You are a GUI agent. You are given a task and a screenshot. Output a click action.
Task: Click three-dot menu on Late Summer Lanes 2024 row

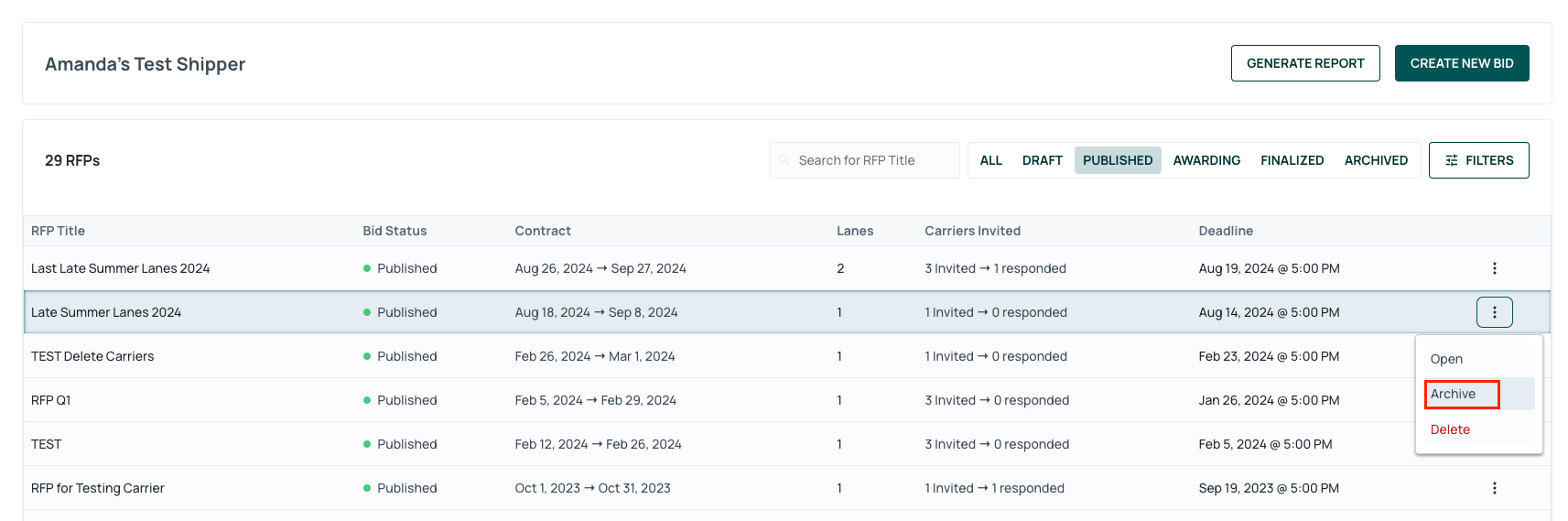pyautogui.click(x=1494, y=312)
